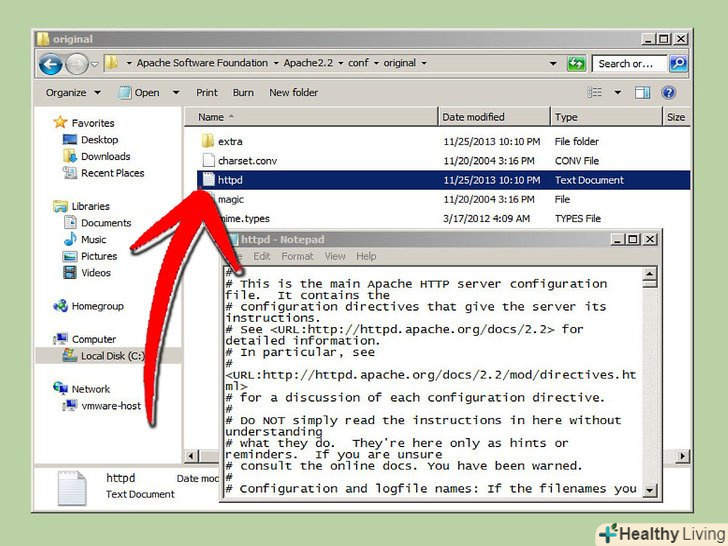728x546 pixels.
Task: Select the magic file row
Action: [443, 199]
